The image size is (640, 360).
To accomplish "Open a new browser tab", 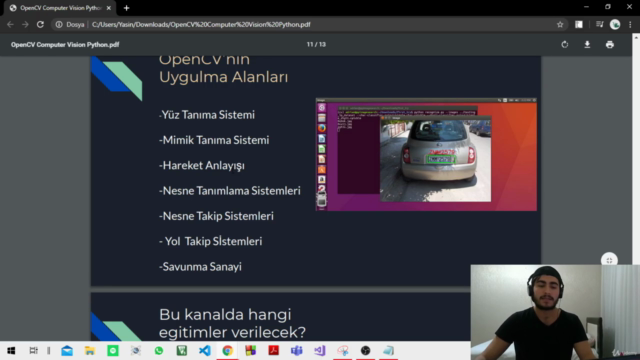I will tap(127, 8).
